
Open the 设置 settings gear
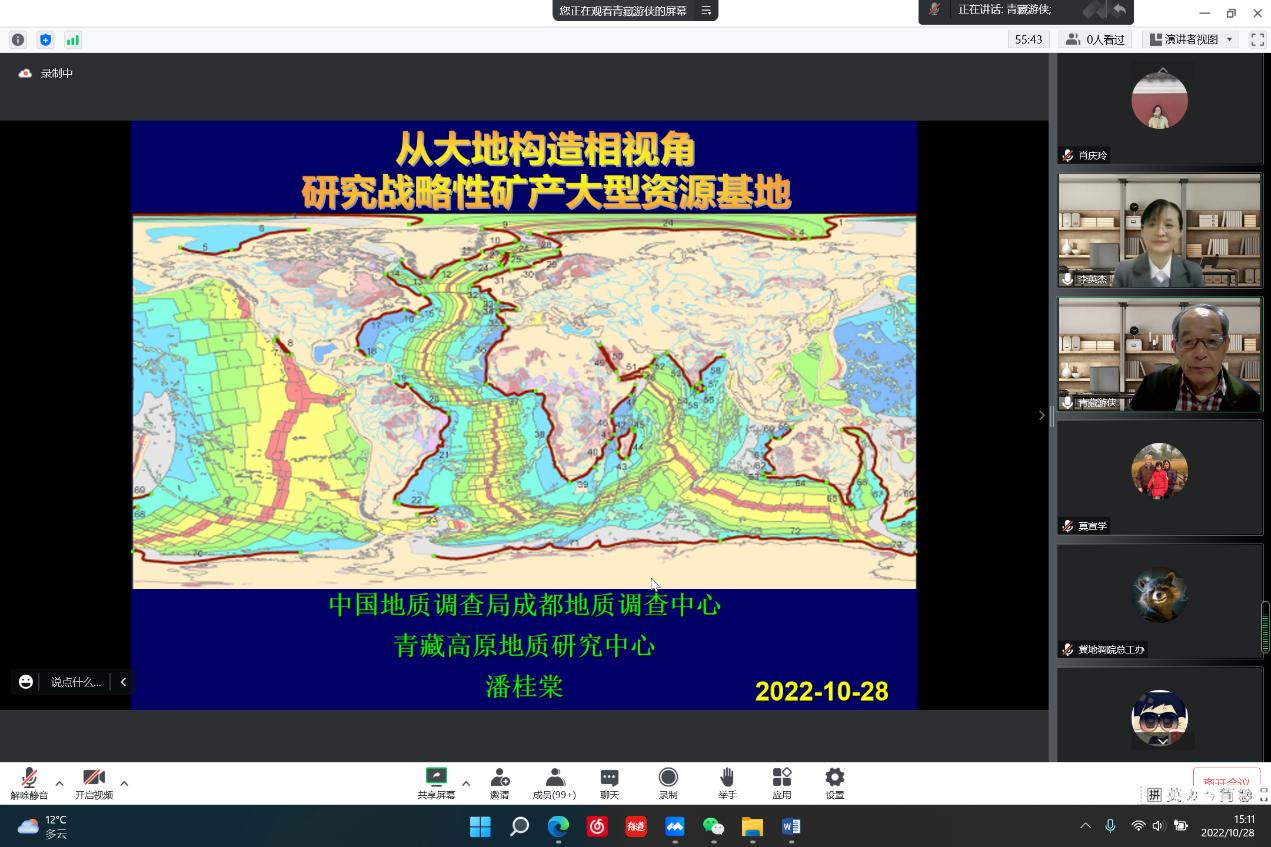[x=834, y=783]
